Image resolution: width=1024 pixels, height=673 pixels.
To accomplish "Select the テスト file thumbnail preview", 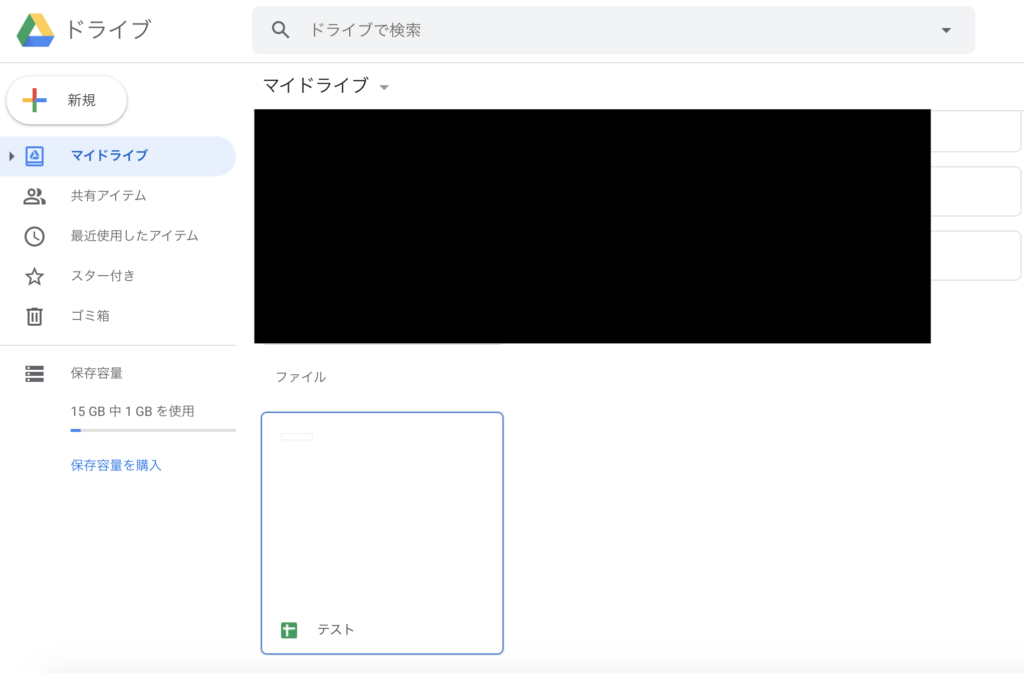I will coord(382,510).
